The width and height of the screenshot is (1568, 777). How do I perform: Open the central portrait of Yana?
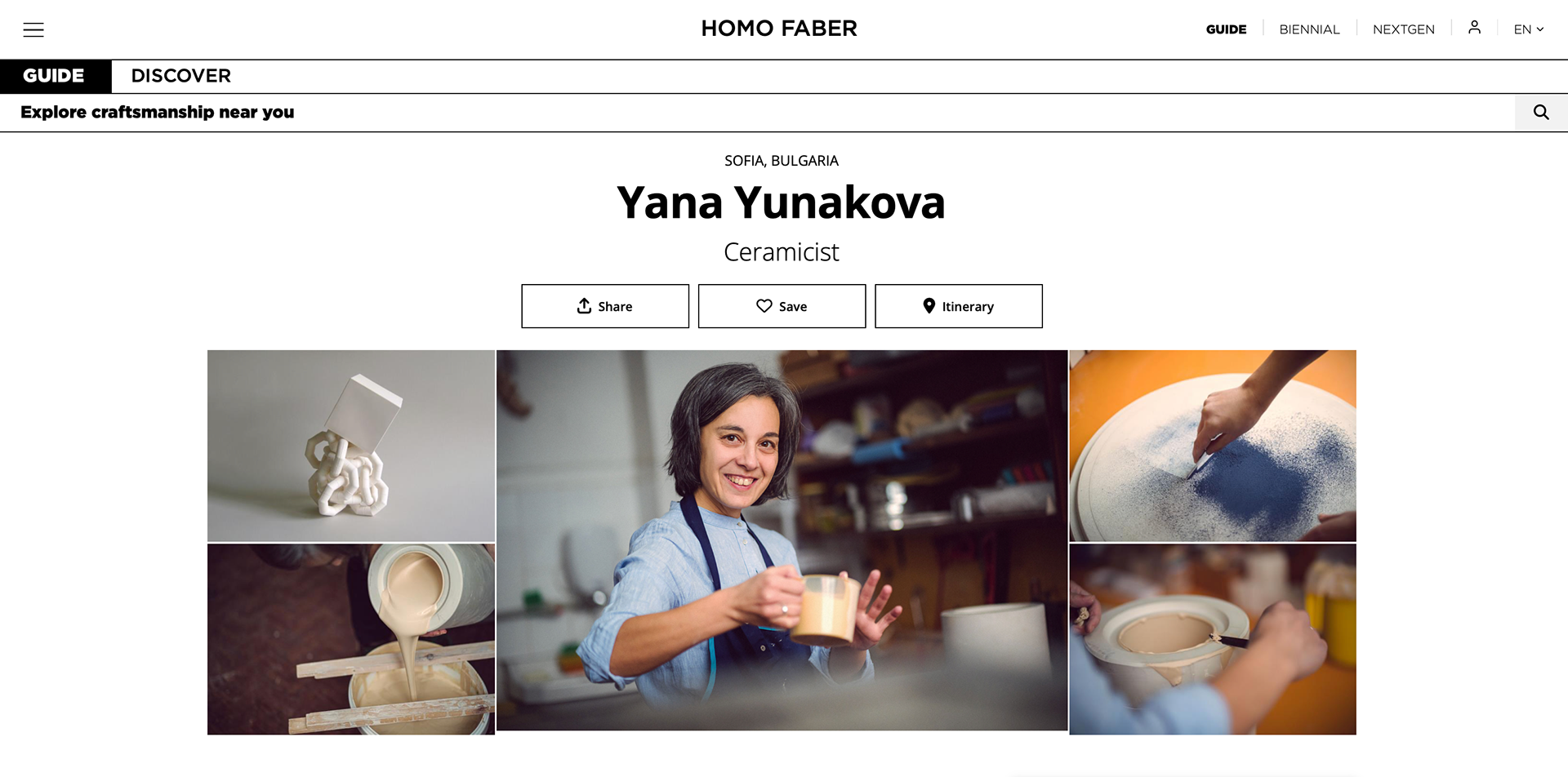[782, 540]
